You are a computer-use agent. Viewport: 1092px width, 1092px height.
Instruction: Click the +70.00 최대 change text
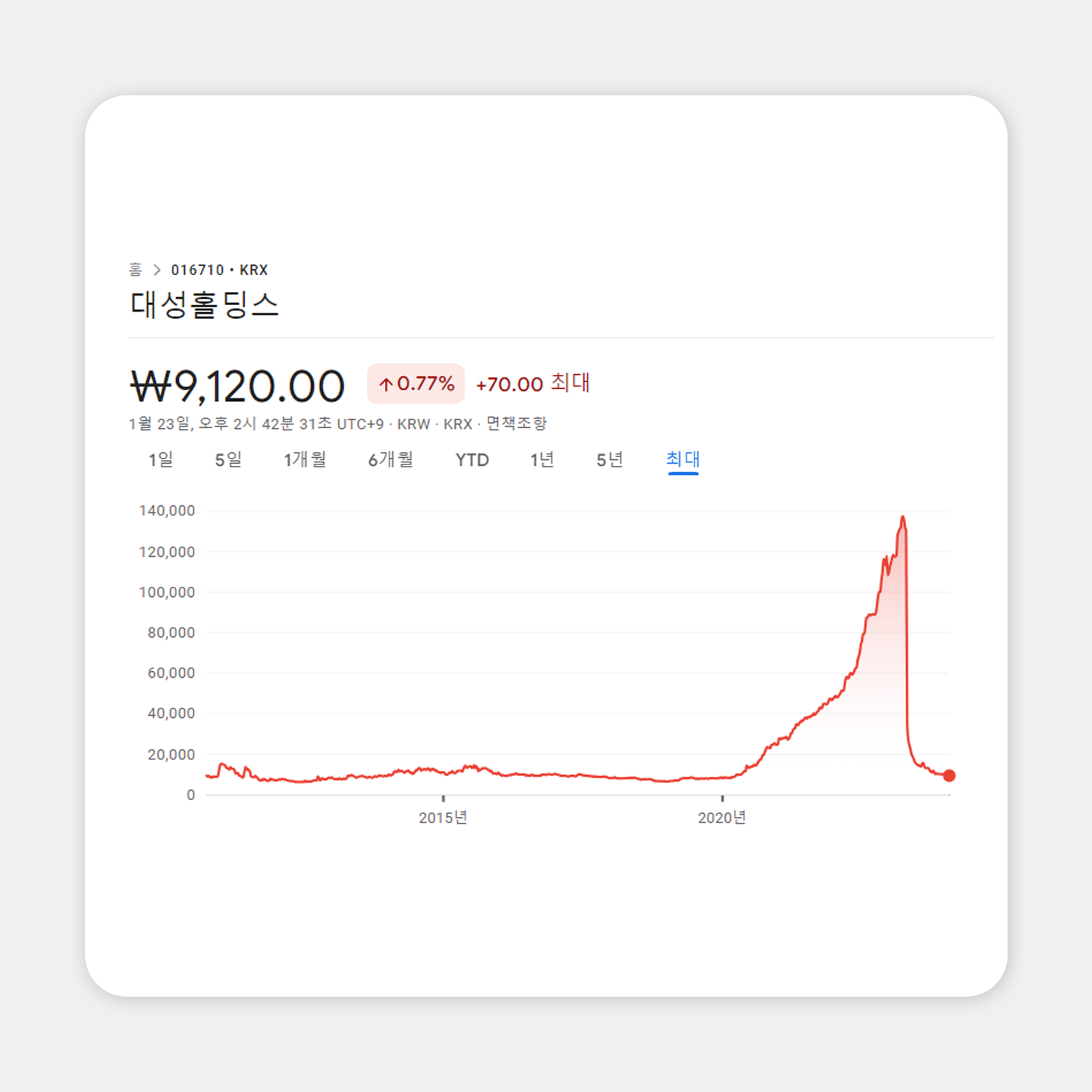point(533,384)
